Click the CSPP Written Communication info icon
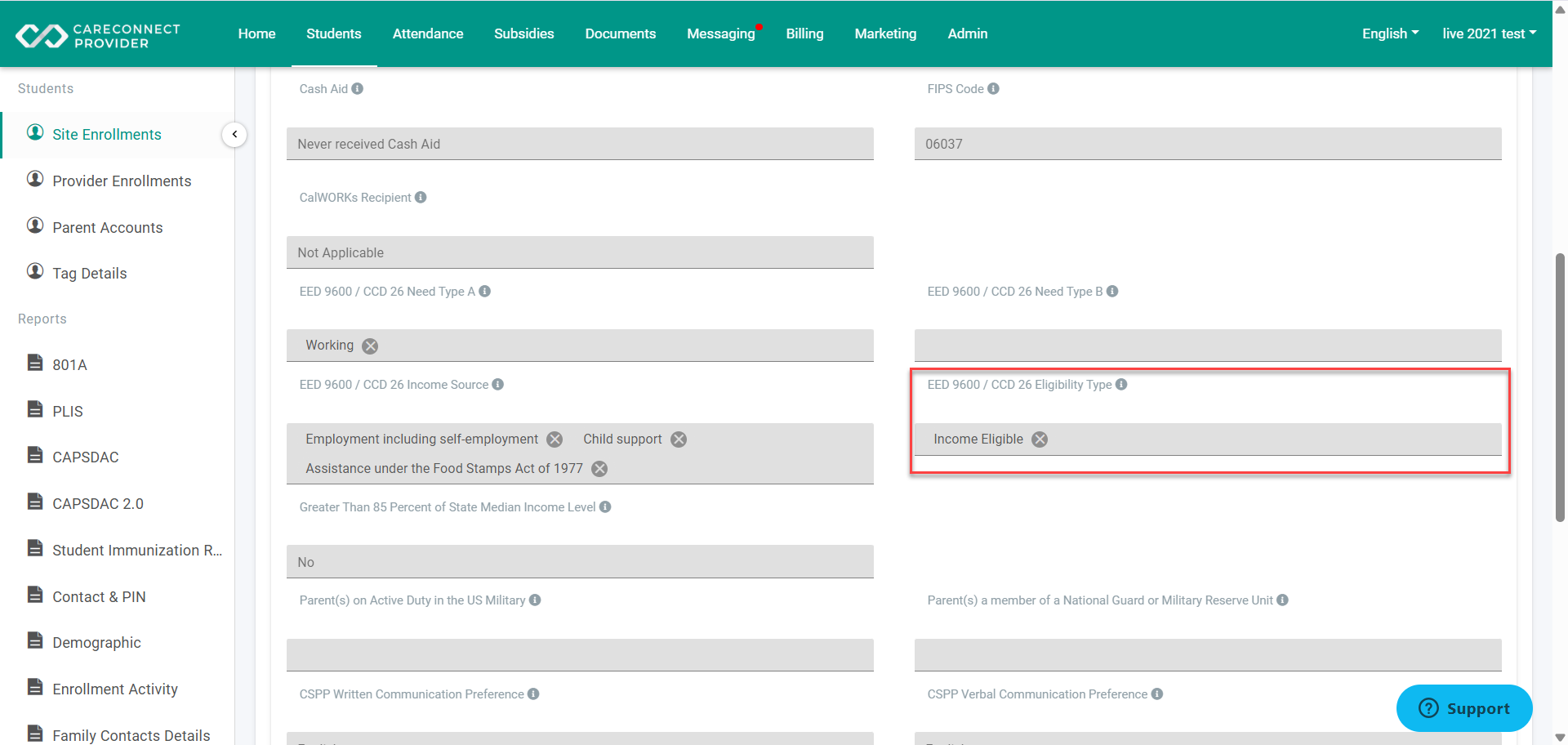This screenshot has width=1568, height=745. coord(533,694)
